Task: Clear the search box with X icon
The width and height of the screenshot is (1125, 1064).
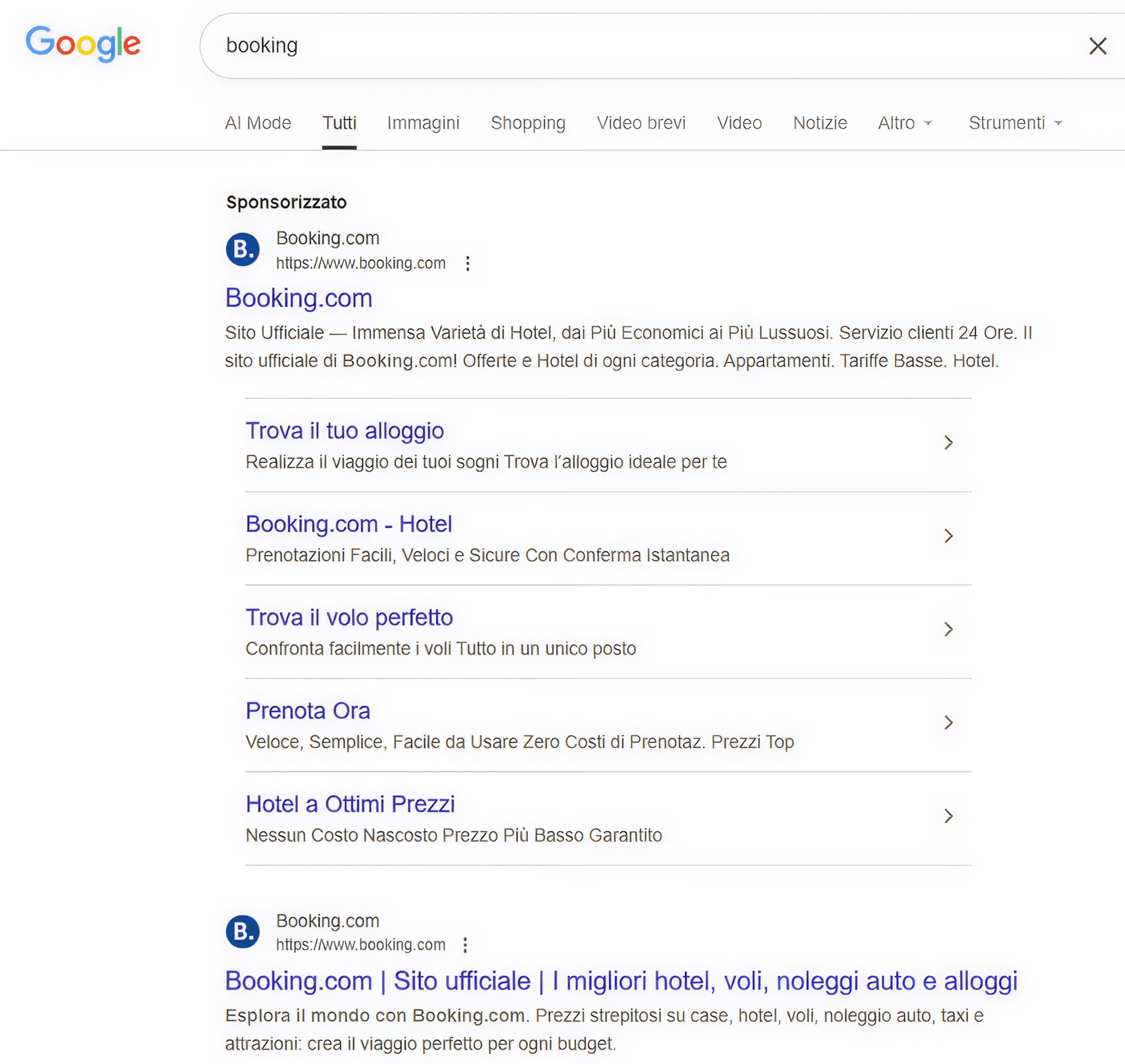Action: point(1097,46)
